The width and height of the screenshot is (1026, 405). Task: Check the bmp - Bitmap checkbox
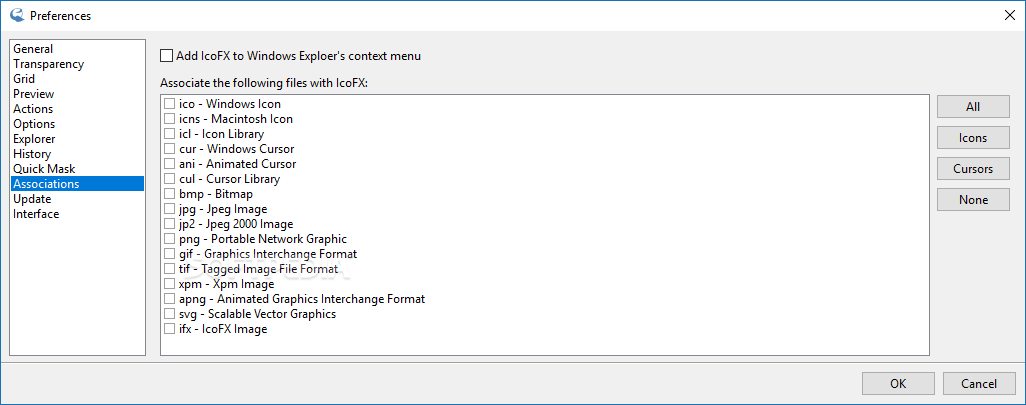click(x=169, y=194)
